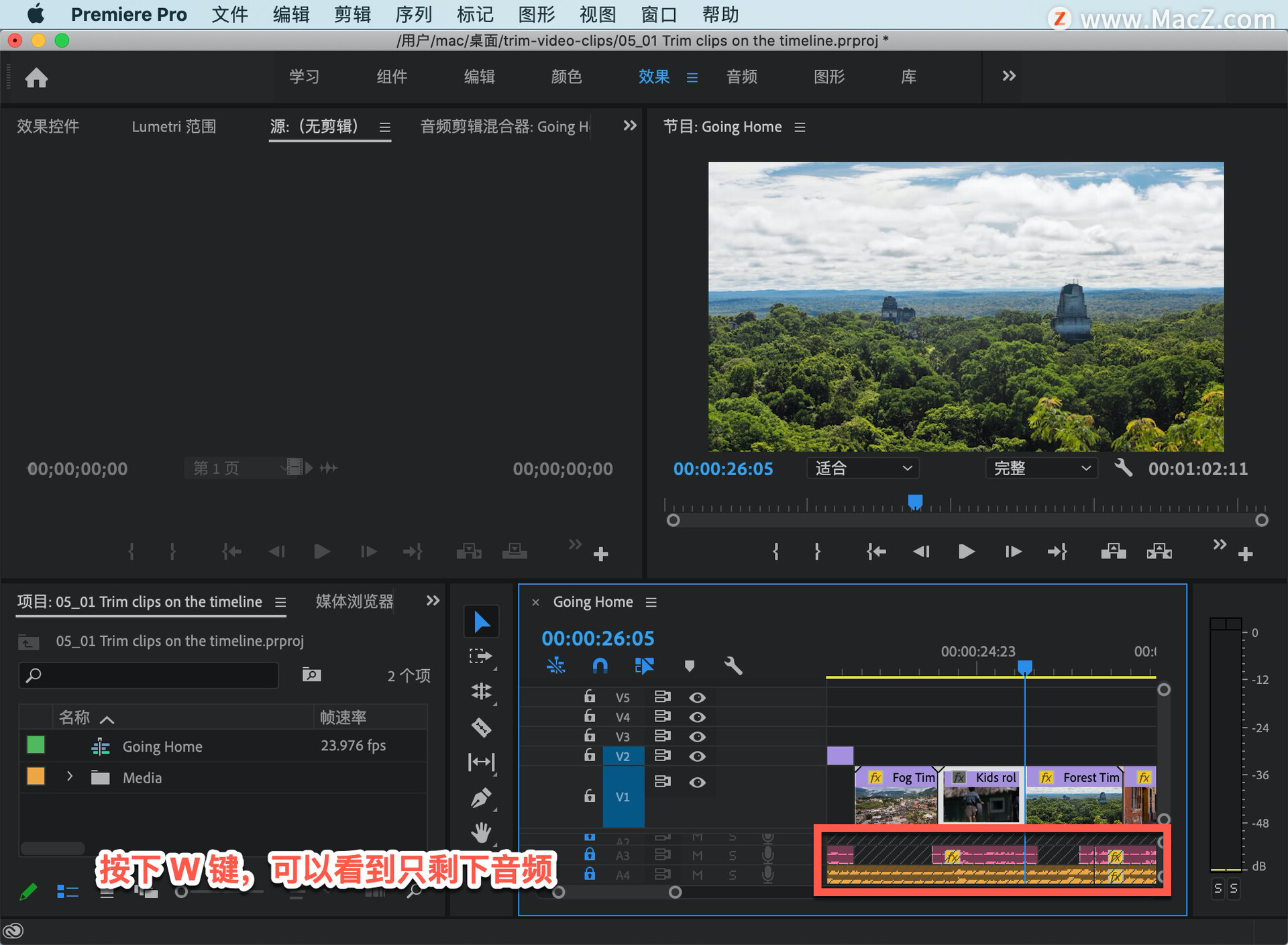The image size is (1288, 945).
Task: Switch to the 媒体浏览器 tab
Action: pos(354,601)
